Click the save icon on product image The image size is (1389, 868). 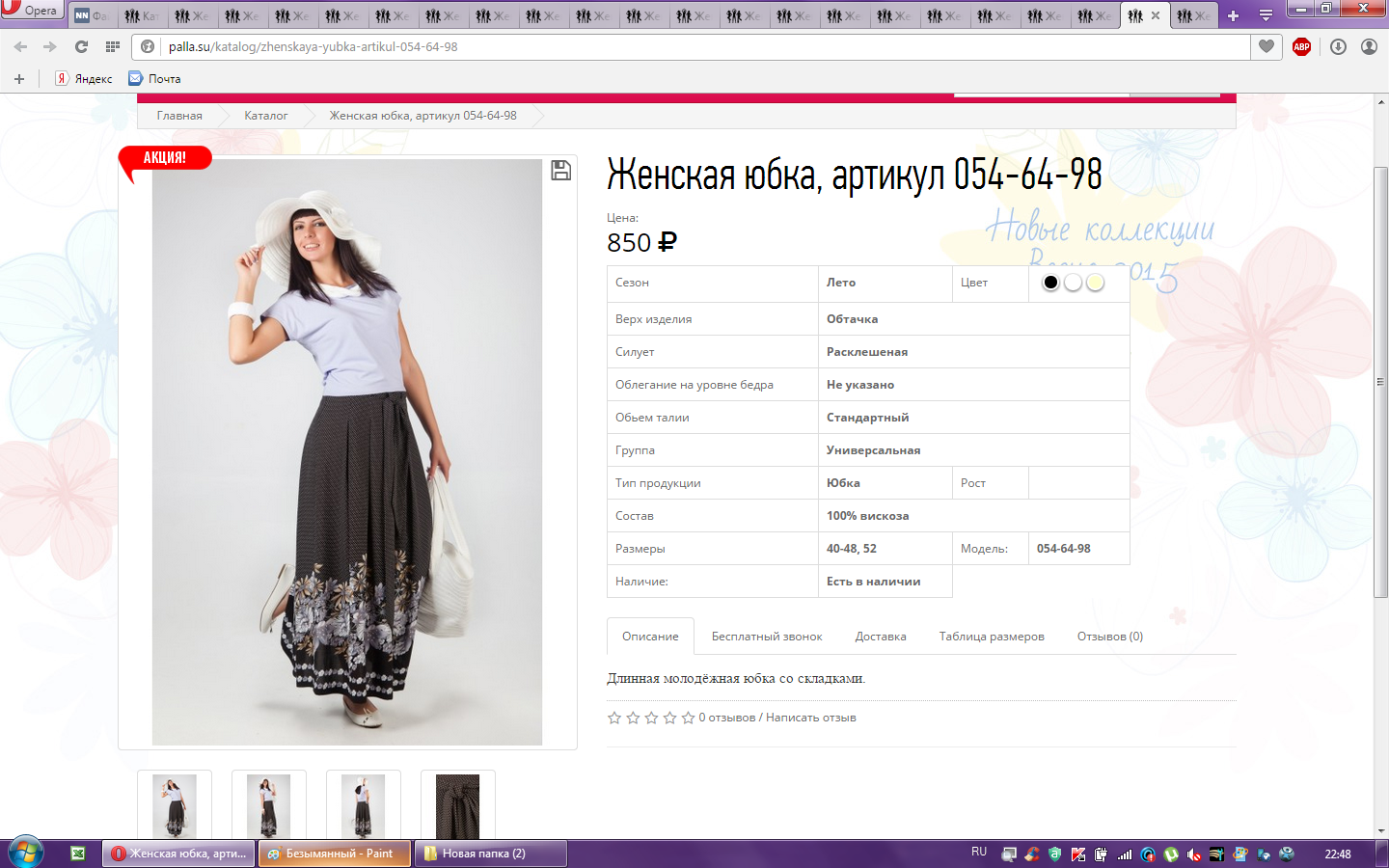coord(560,171)
